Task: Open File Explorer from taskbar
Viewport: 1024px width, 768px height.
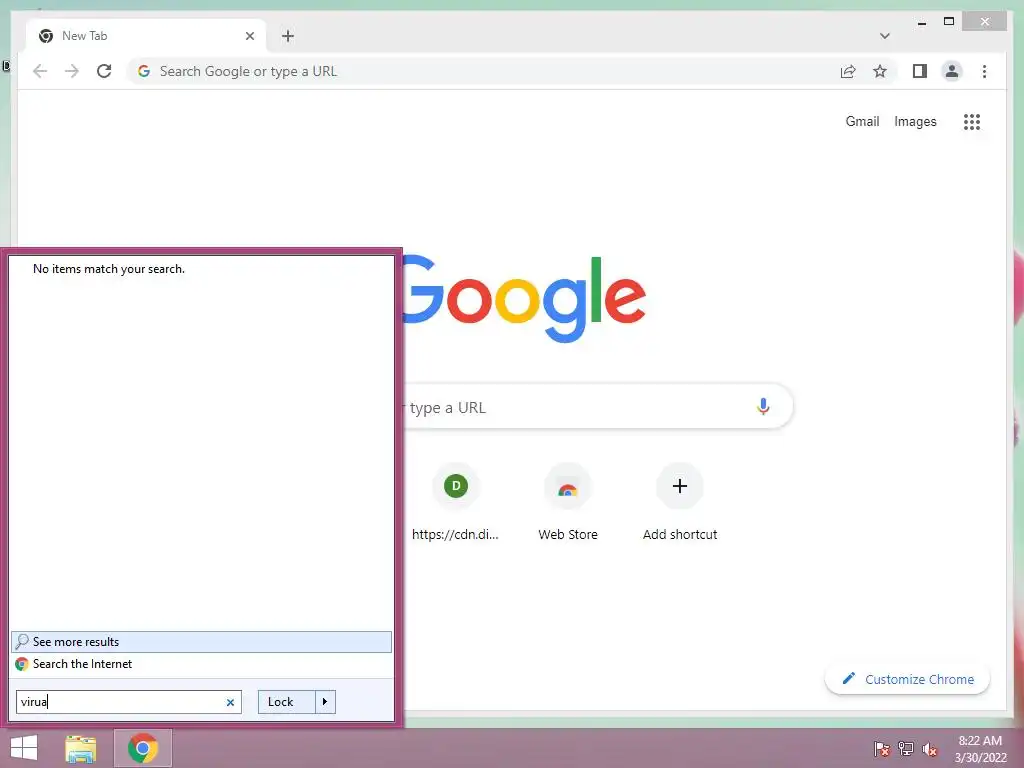Action: tap(81, 748)
